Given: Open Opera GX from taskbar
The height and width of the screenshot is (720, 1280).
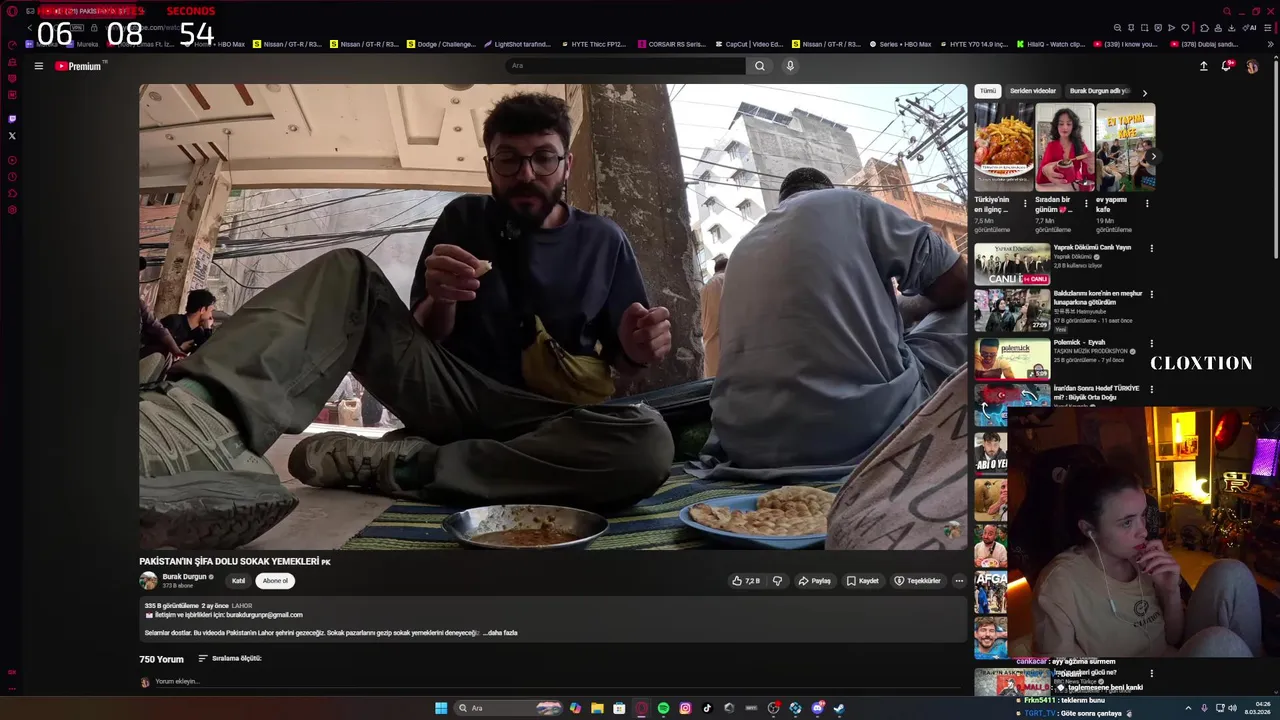Looking at the screenshot, I should (641, 708).
